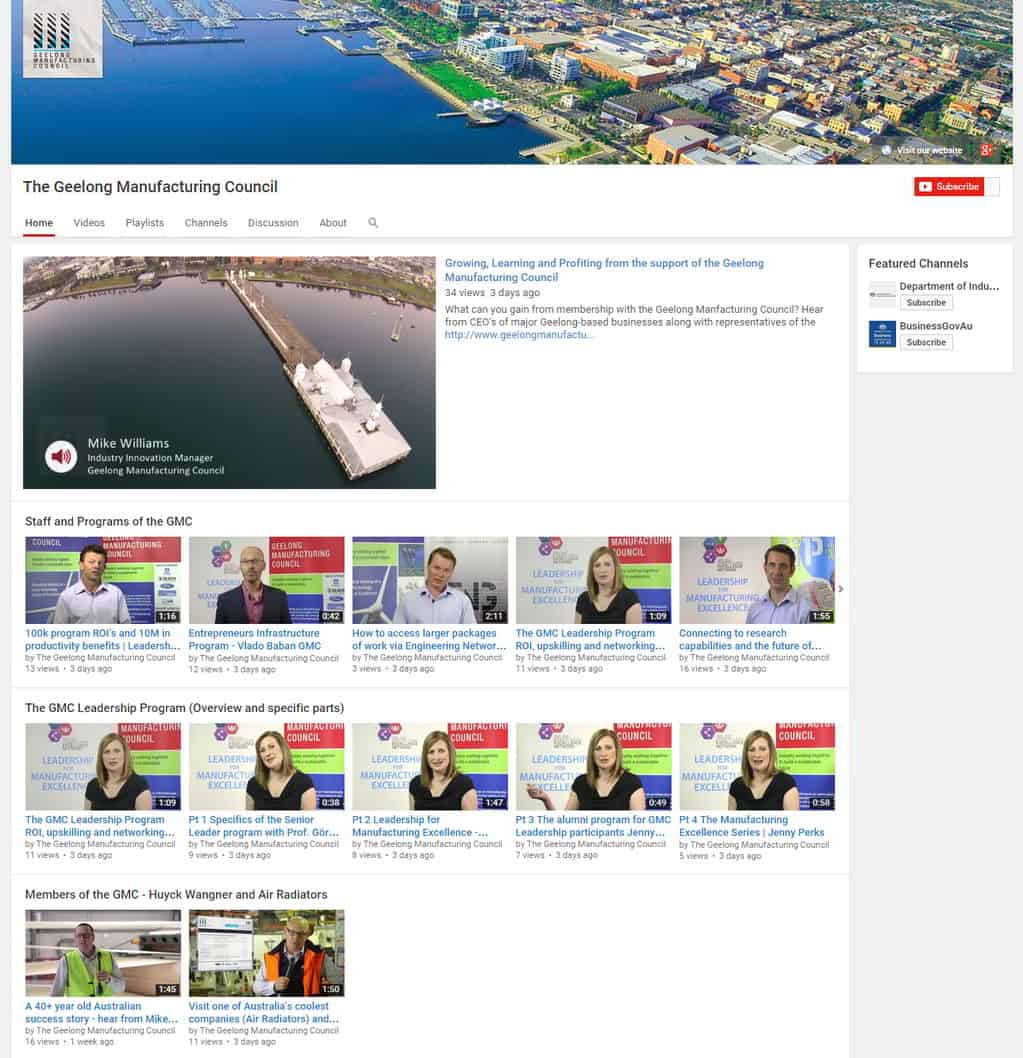This screenshot has width=1023, height=1058.
Task: Subscribe to The Geelong Manufacturing Council channel
Action: 949,187
